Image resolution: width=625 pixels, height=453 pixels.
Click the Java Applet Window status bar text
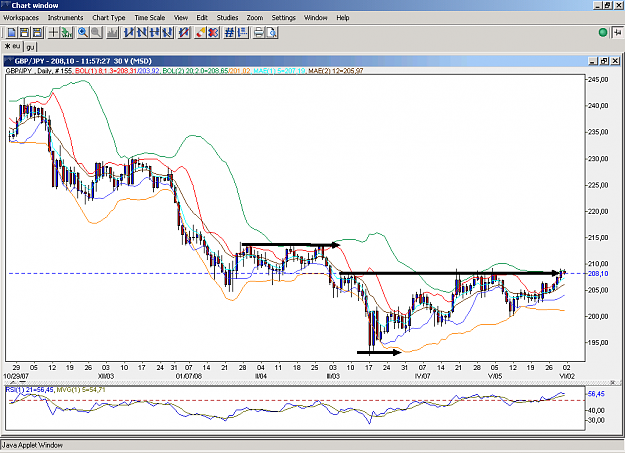32,445
